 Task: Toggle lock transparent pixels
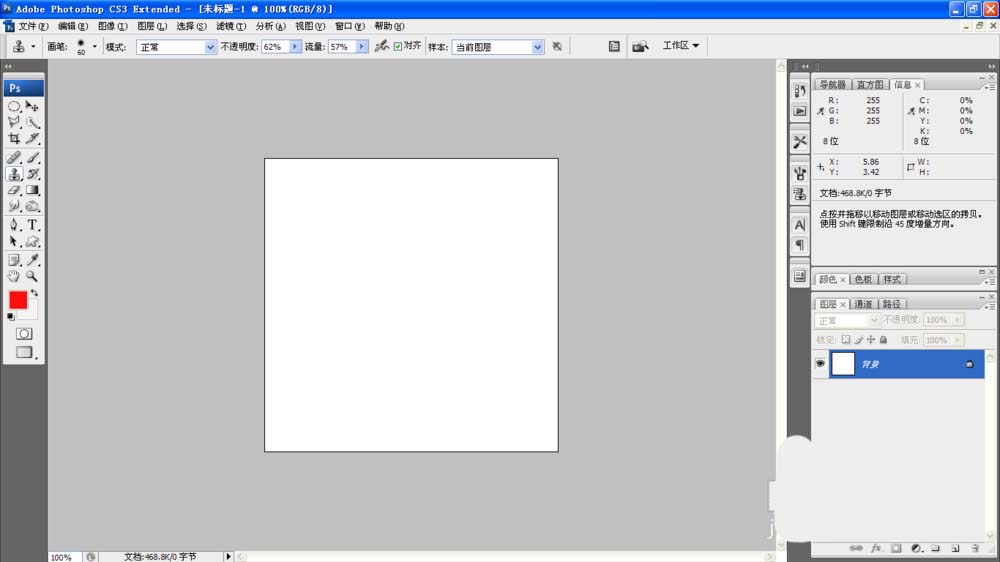[846, 340]
